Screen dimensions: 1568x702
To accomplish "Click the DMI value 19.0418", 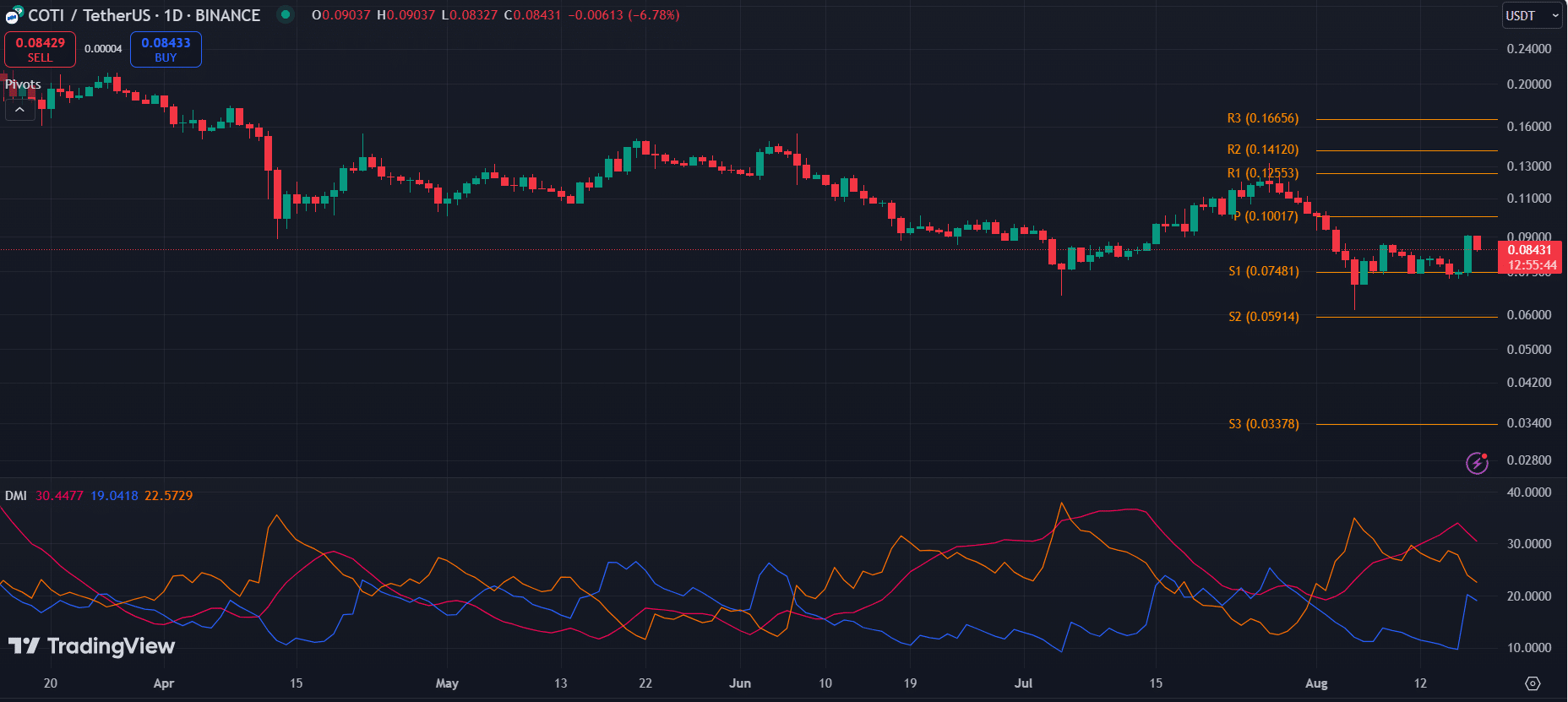I will click(114, 496).
